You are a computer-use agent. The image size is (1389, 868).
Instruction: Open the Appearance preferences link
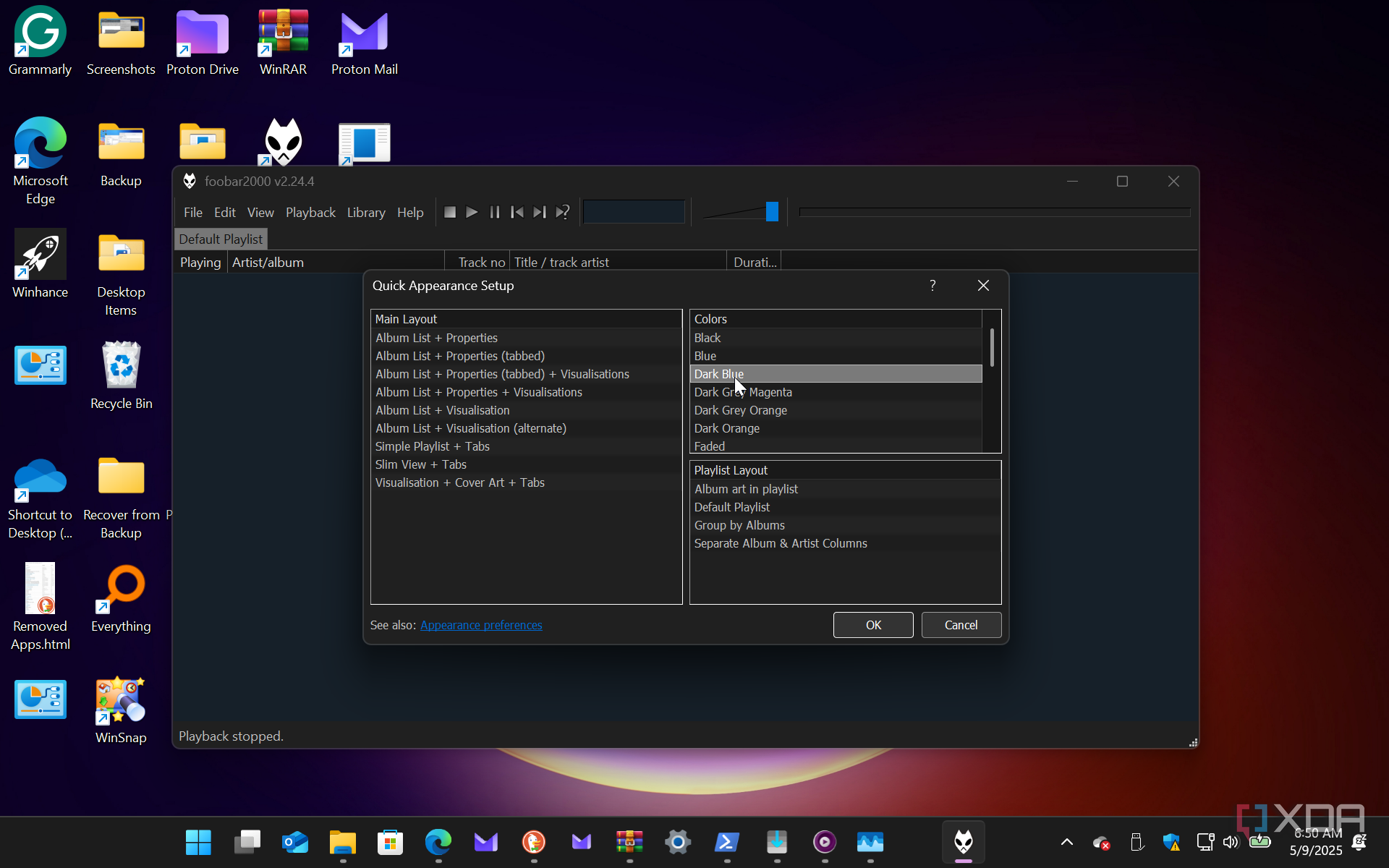pos(481,625)
